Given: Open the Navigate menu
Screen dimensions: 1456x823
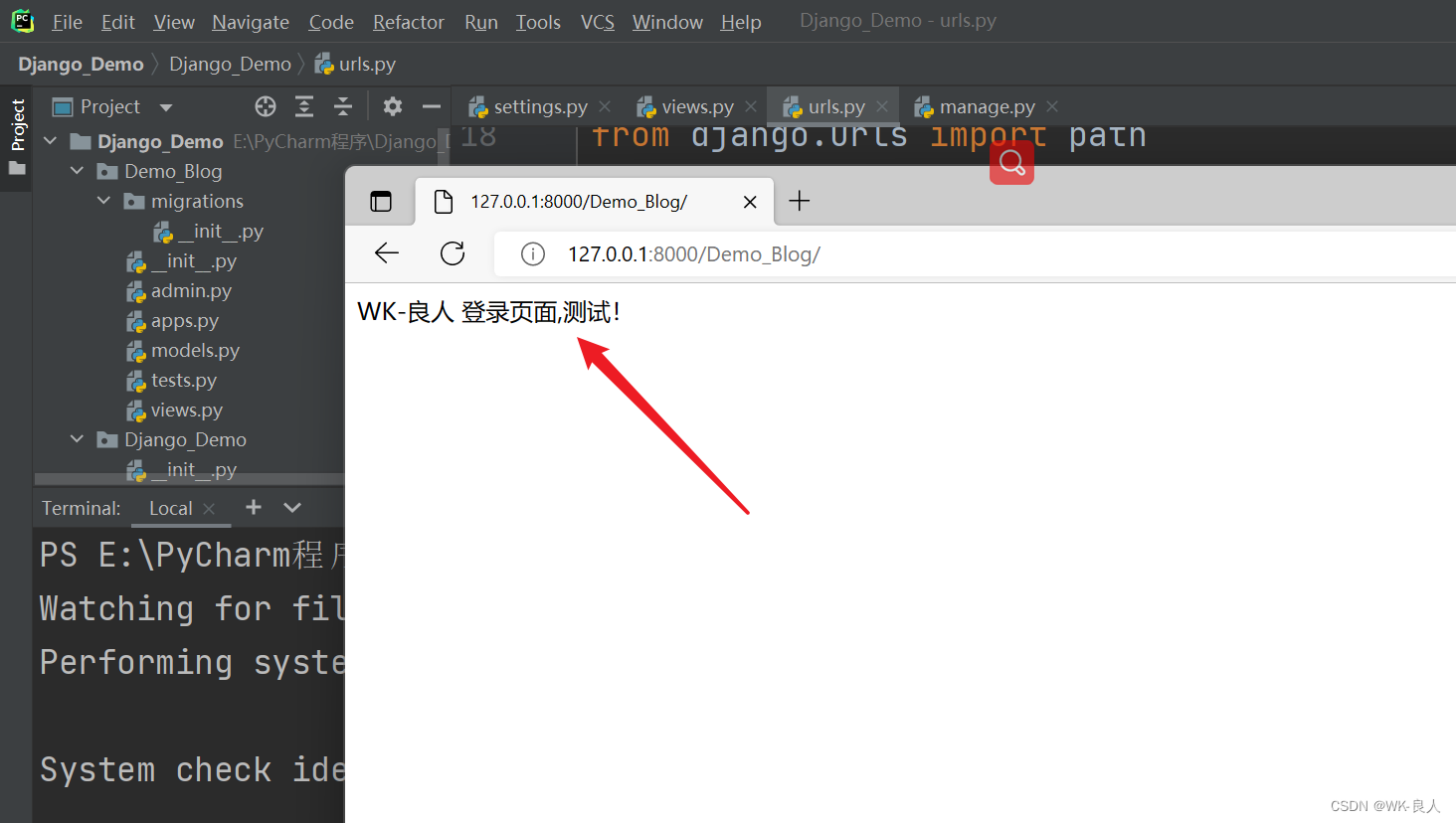Looking at the screenshot, I should [x=251, y=22].
